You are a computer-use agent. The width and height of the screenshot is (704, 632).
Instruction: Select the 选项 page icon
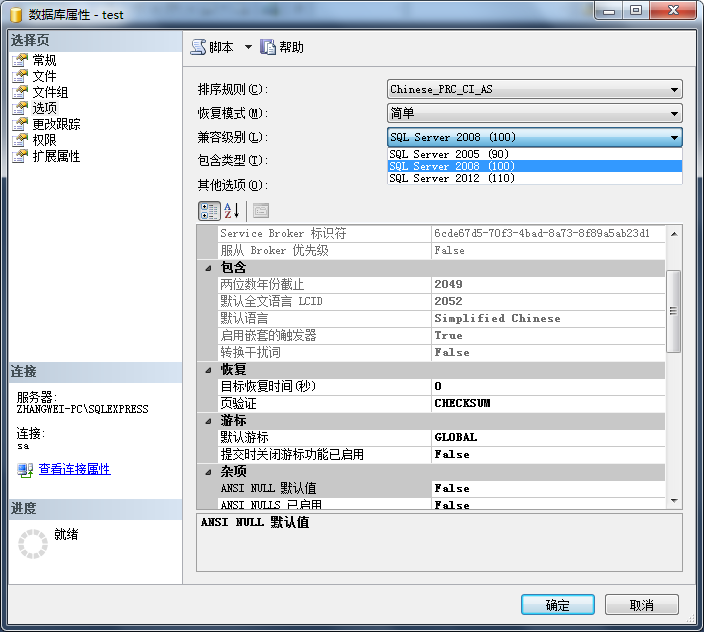tap(20, 108)
